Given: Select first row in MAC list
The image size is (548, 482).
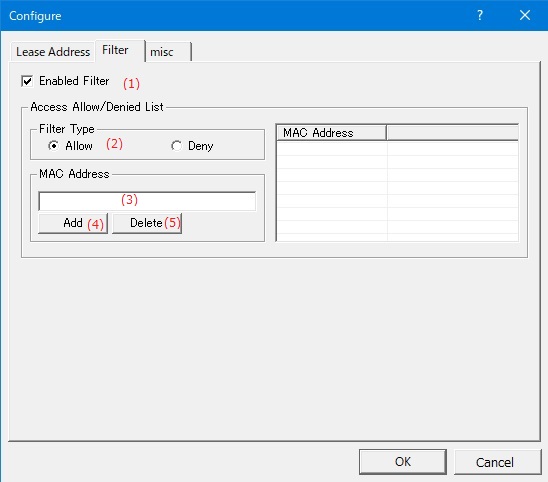Looking at the screenshot, I should pyautogui.click(x=397, y=149).
